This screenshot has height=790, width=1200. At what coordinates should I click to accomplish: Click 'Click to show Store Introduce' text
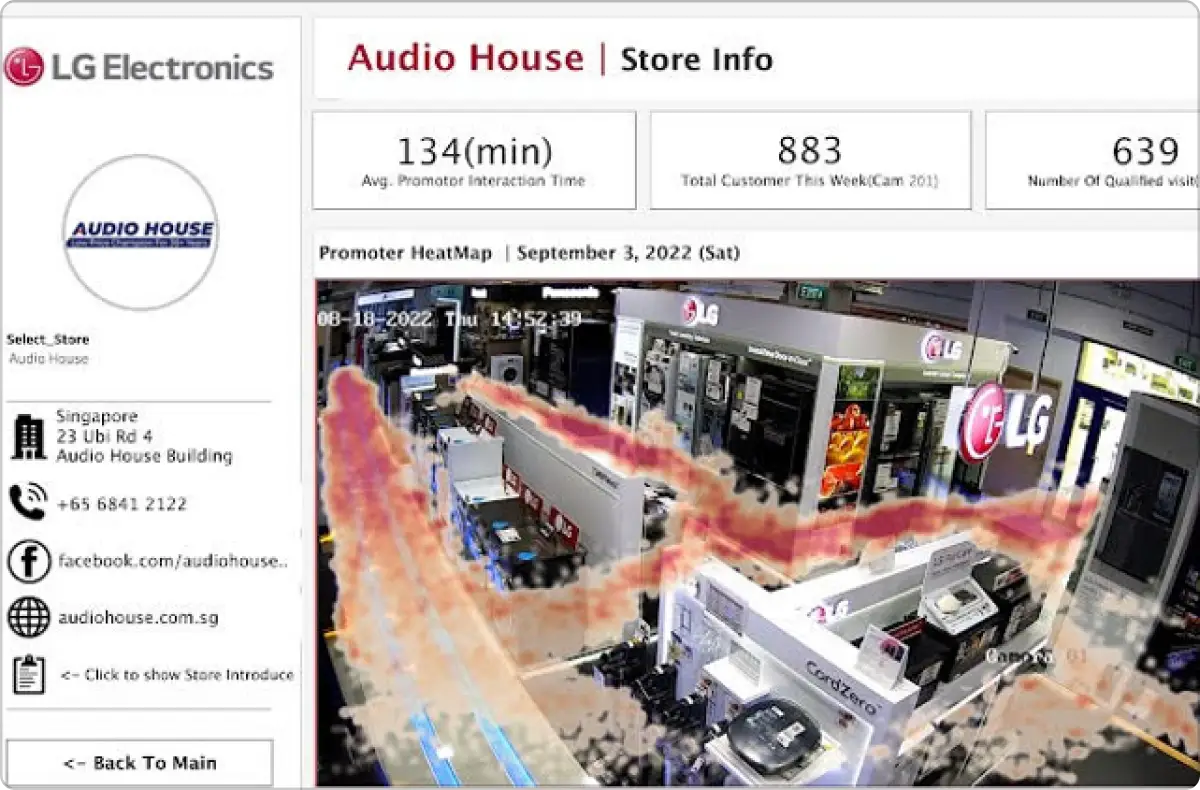pos(177,675)
